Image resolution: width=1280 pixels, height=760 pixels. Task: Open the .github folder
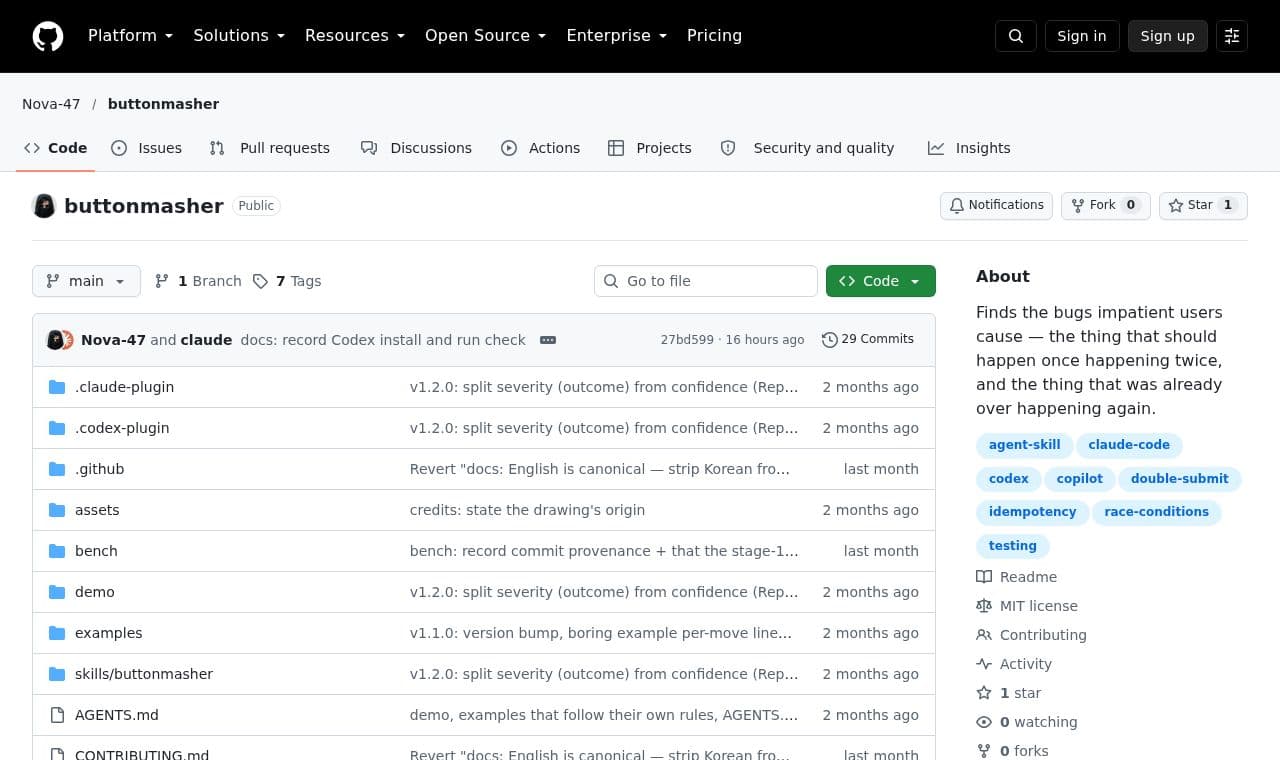point(99,469)
